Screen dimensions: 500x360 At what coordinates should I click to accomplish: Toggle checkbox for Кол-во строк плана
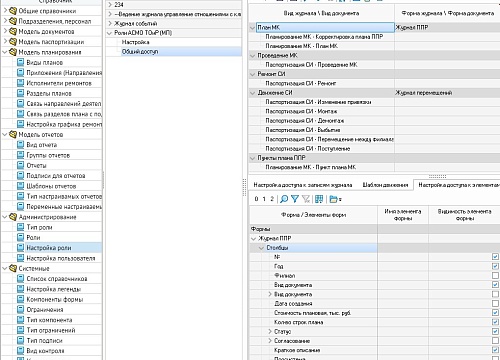click(495, 322)
